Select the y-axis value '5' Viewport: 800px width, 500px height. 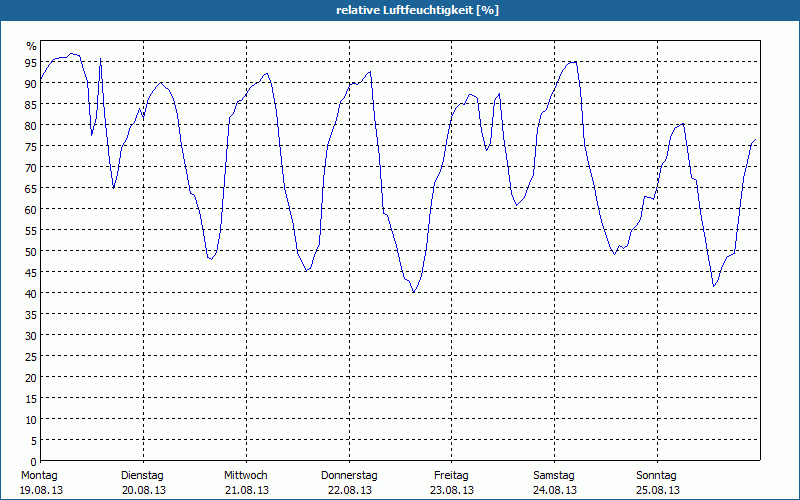[x=34, y=441]
